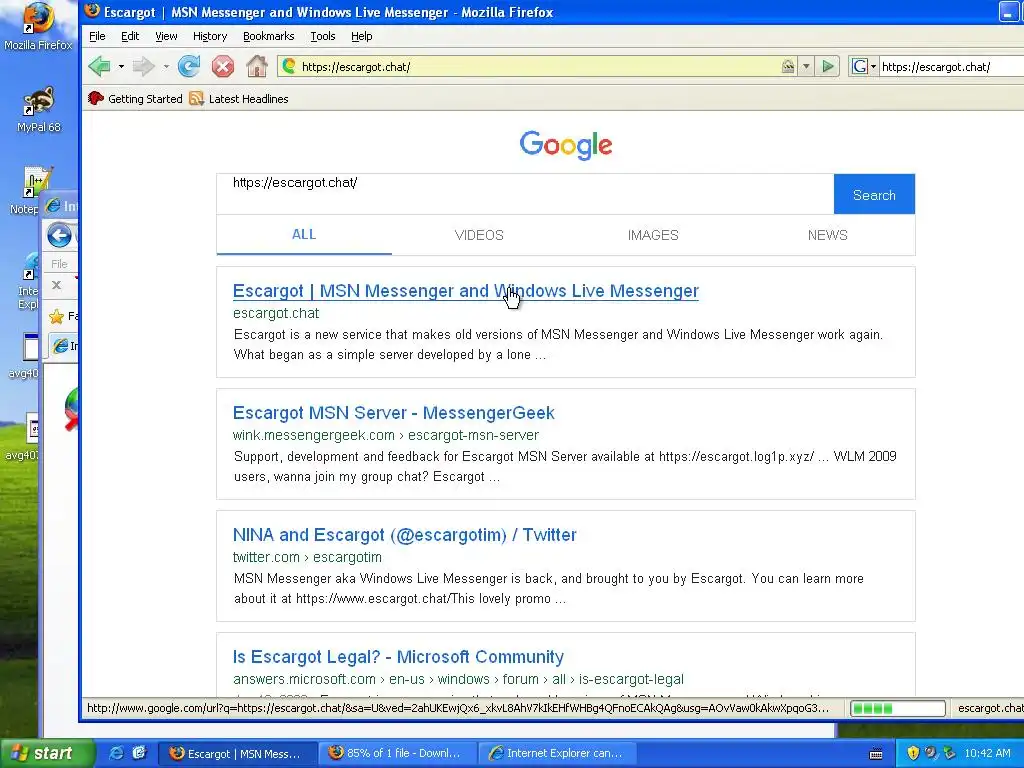1024x768 pixels.
Task: Open the View menu
Action: pyautogui.click(x=166, y=36)
